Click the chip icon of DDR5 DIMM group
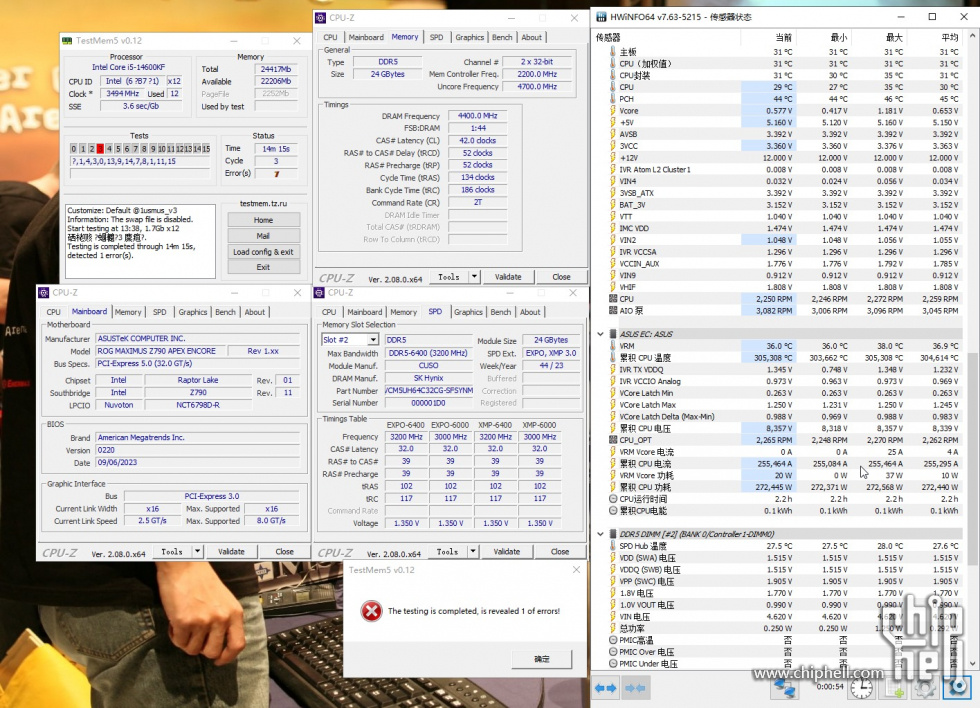 click(x=613, y=534)
